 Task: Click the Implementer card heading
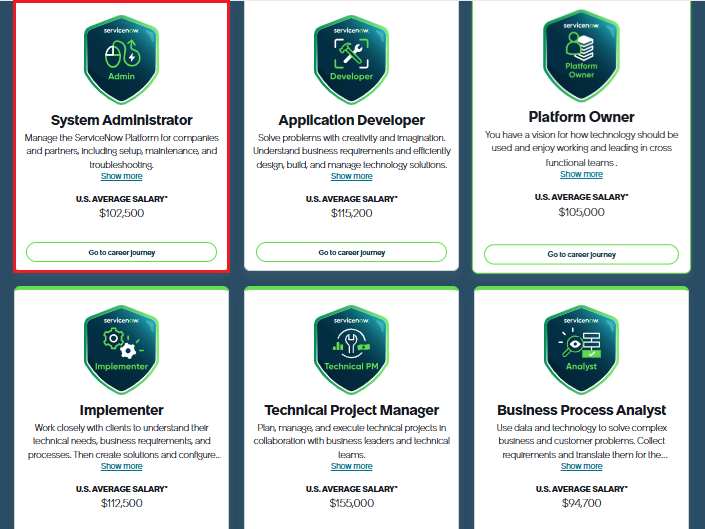121,410
